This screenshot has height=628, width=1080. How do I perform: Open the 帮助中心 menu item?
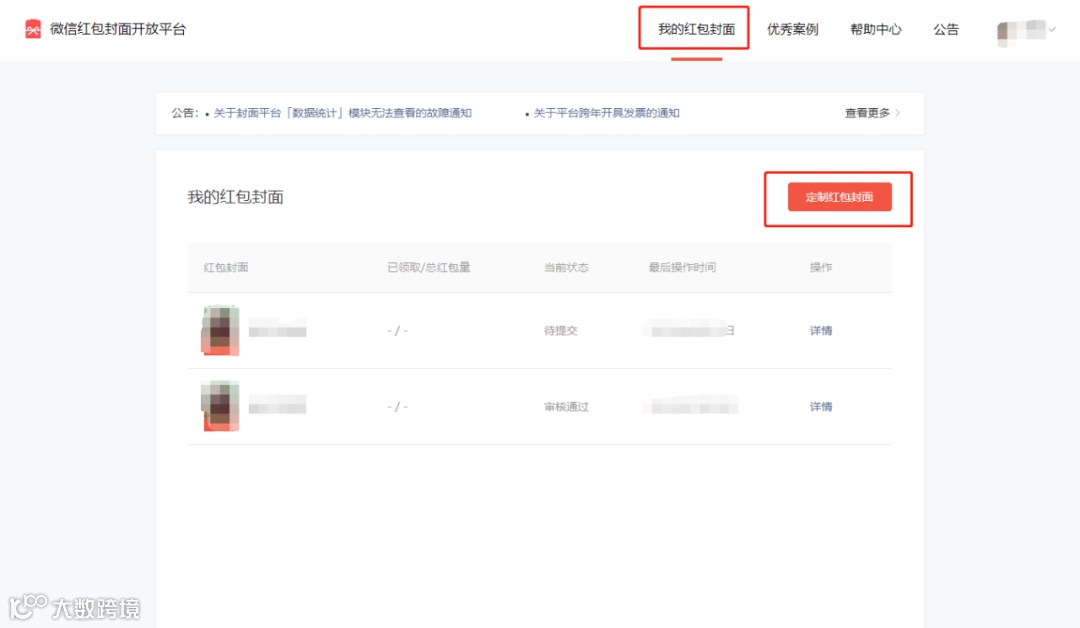coord(875,29)
